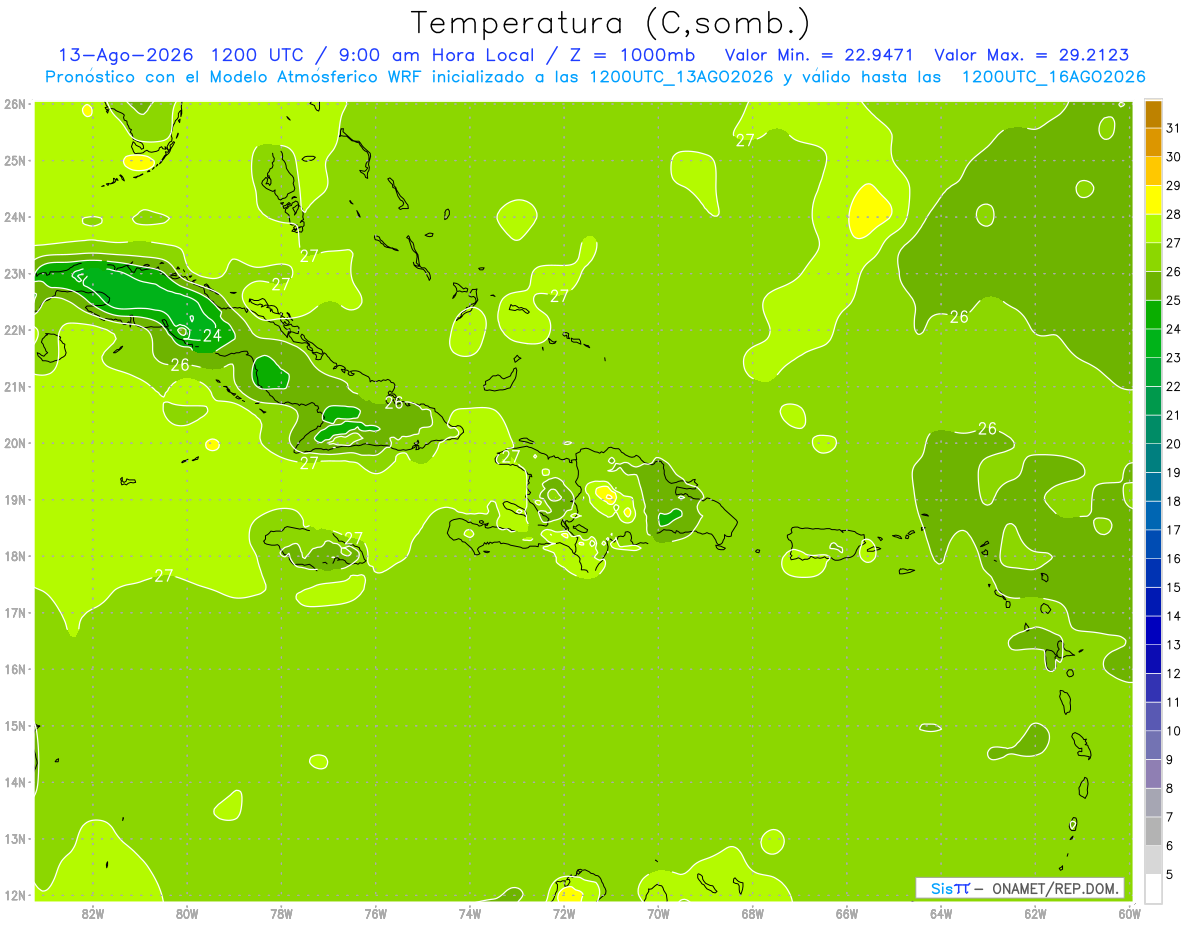Click the color scale label 31

tap(1174, 127)
